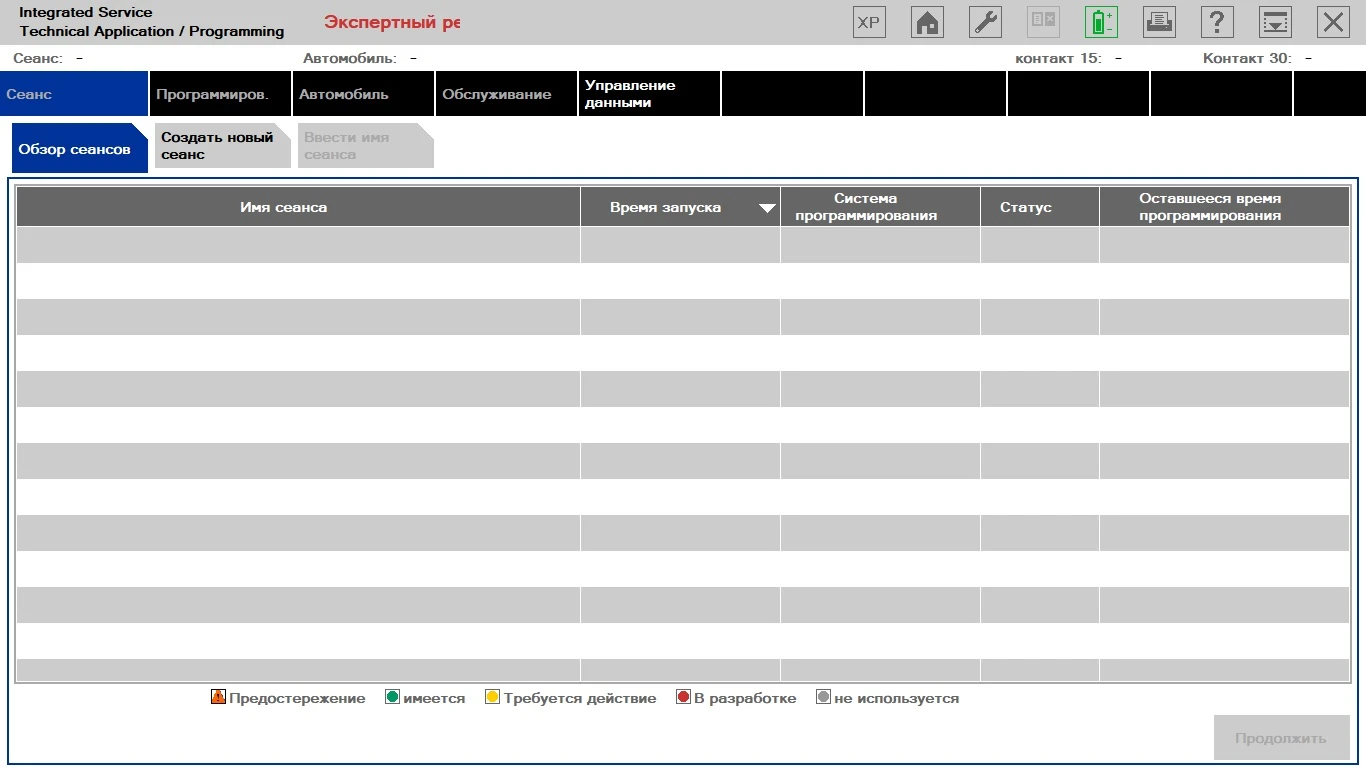This screenshot has width=1366, height=768.
Task: Click the Продолжить button
Action: tap(1281, 738)
